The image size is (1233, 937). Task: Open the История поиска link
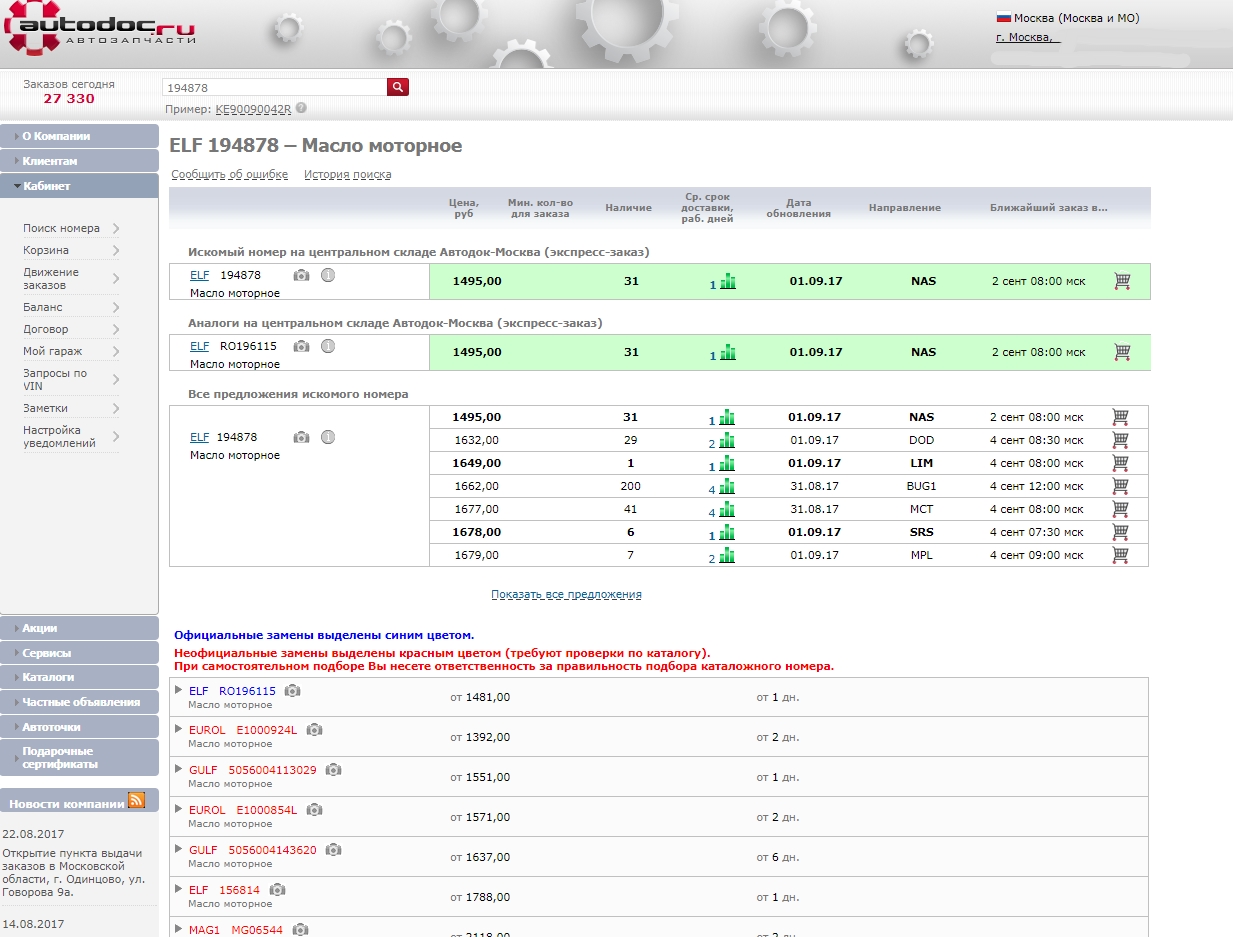point(347,175)
